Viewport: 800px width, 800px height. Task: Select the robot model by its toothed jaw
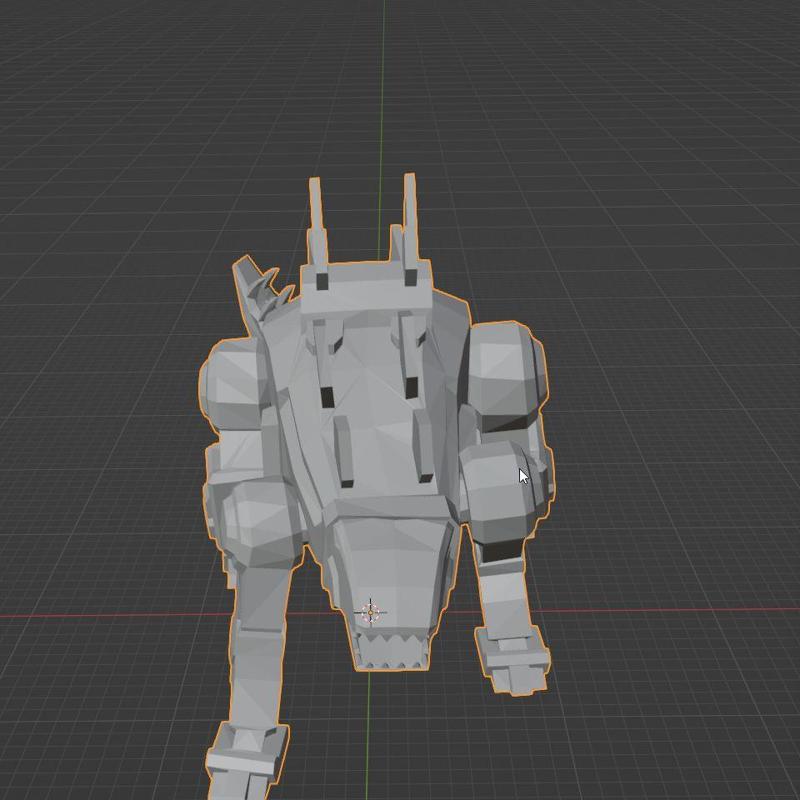tap(393, 651)
